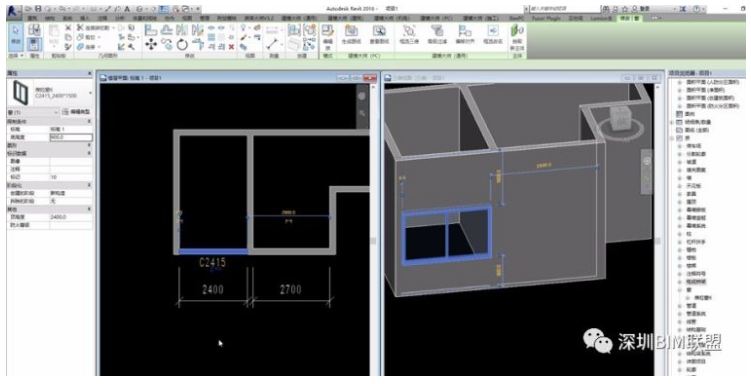
Task: Select the Rotate tool icon
Action: 182,45
